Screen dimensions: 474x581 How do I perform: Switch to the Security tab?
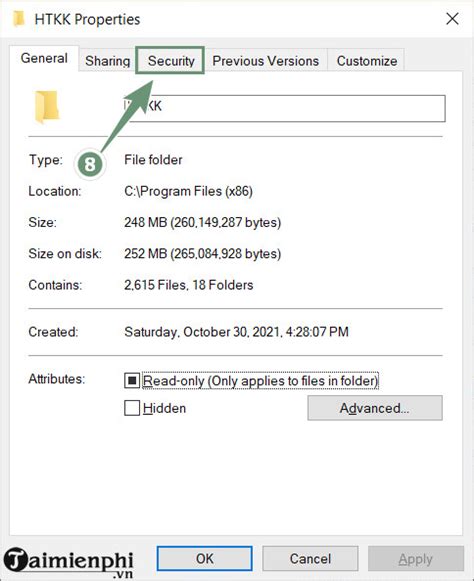(x=170, y=60)
